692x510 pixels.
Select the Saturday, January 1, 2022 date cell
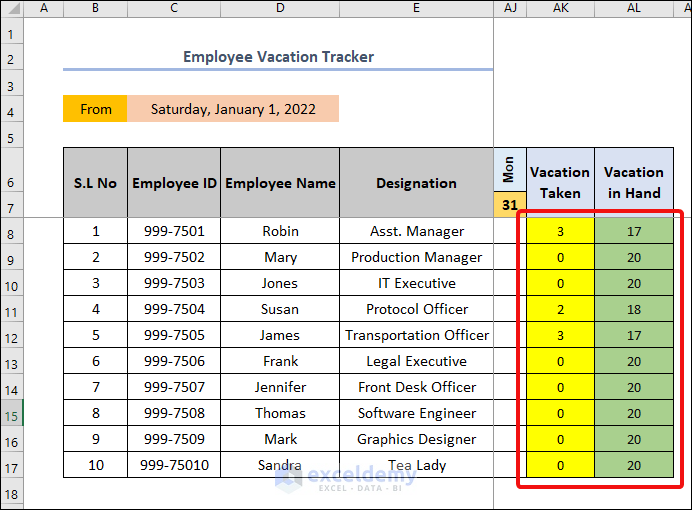point(232,109)
